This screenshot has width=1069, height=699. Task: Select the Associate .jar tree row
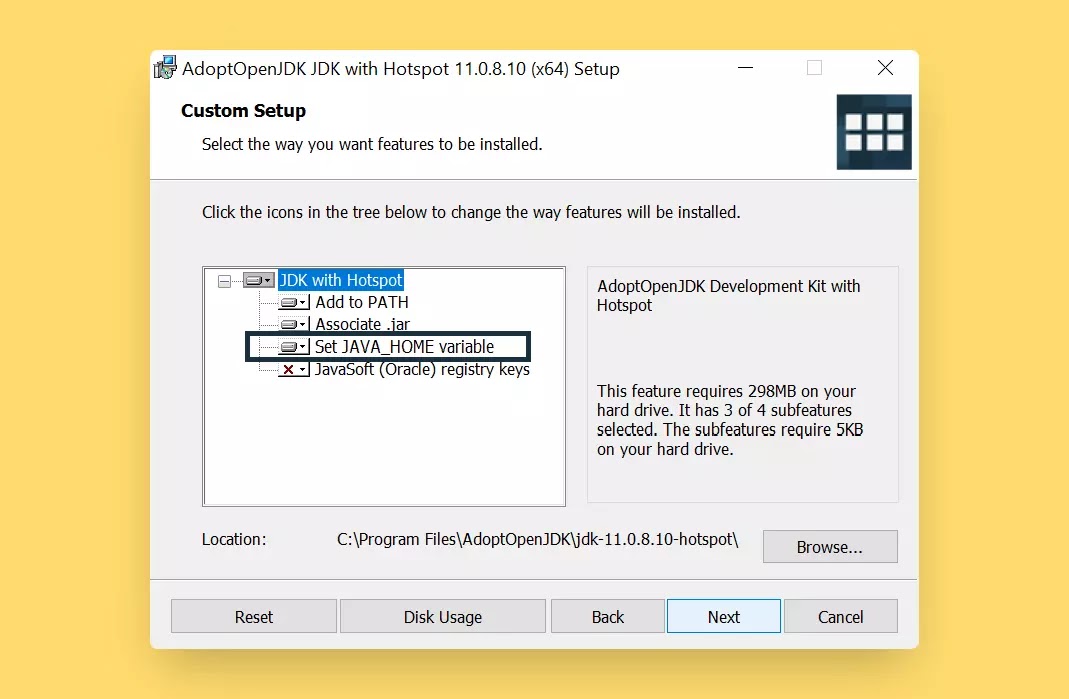(x=362, y=324)
